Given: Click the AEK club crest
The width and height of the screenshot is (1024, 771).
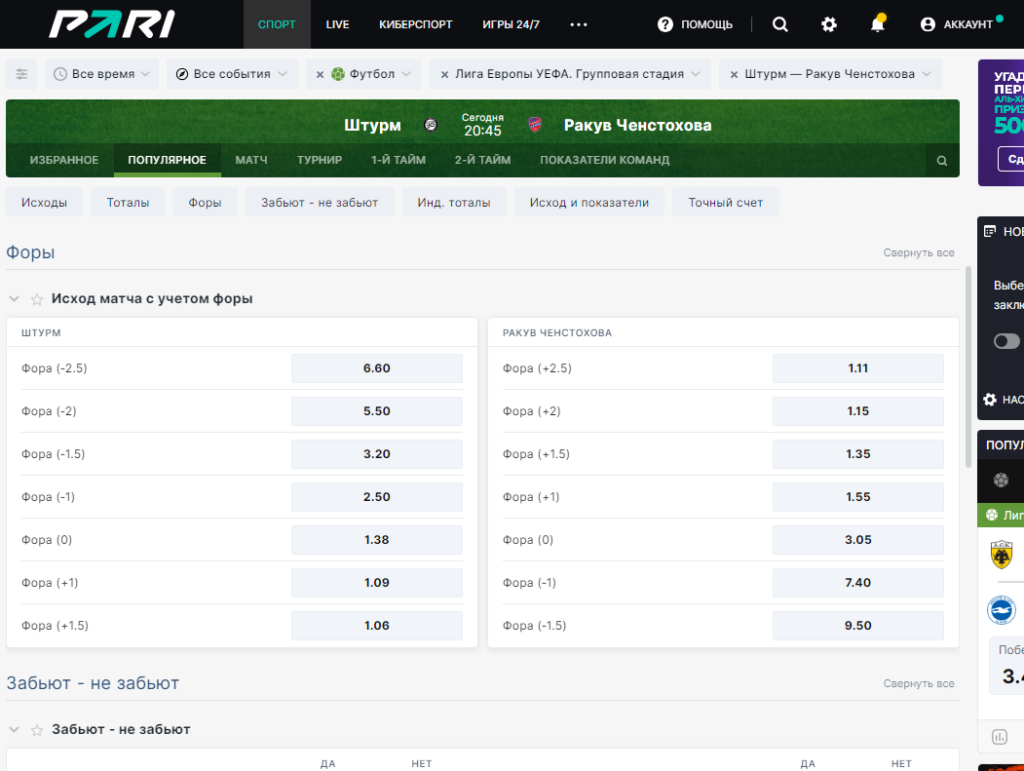Looking at the screenshot, I should tap(1001, 555).
